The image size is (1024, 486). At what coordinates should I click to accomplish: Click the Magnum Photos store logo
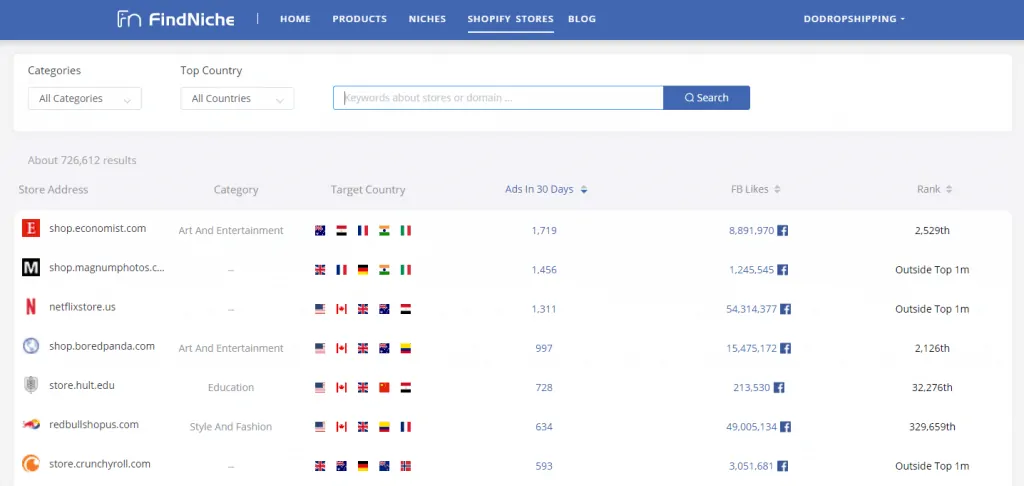[31, 268]
